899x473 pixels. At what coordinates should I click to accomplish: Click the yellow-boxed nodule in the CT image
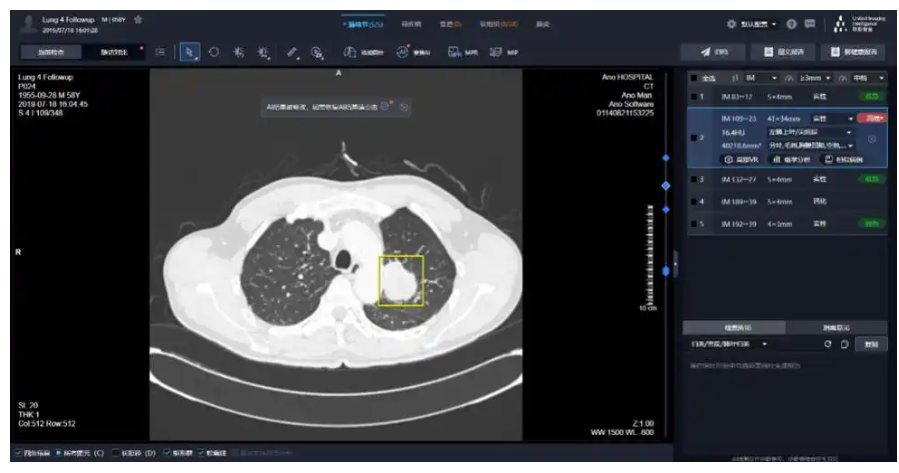tap(401, 280)
